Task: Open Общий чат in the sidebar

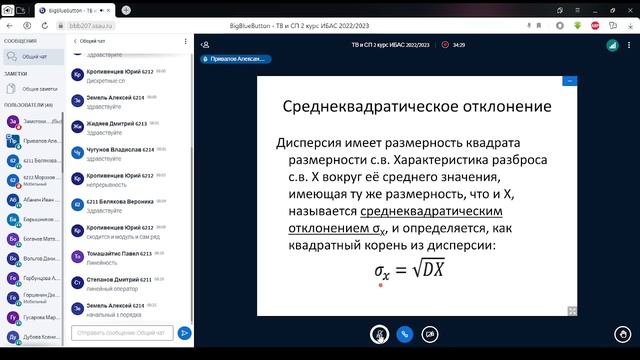Action: 33,57
